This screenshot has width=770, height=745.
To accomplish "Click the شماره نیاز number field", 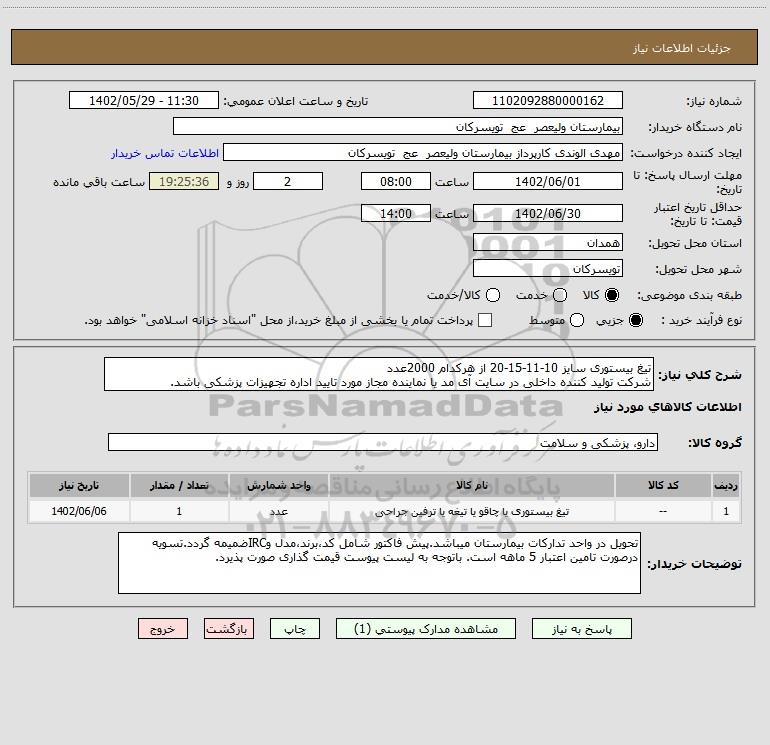I will point(547,101).
